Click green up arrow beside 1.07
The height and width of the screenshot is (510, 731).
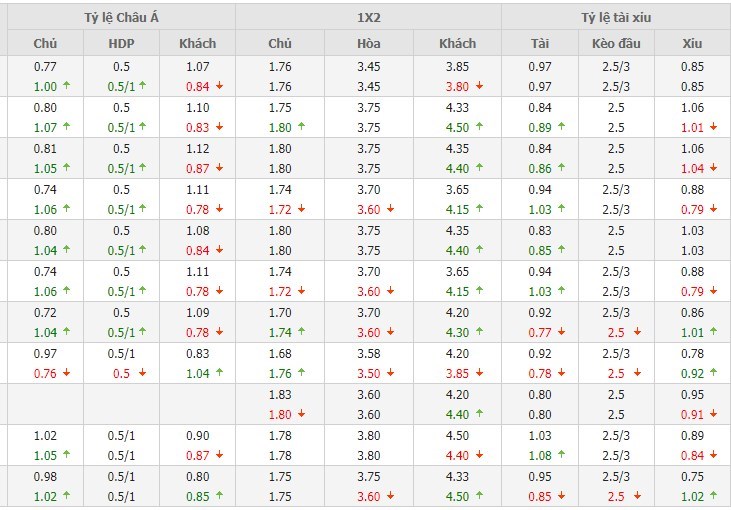tap(66, 127)
